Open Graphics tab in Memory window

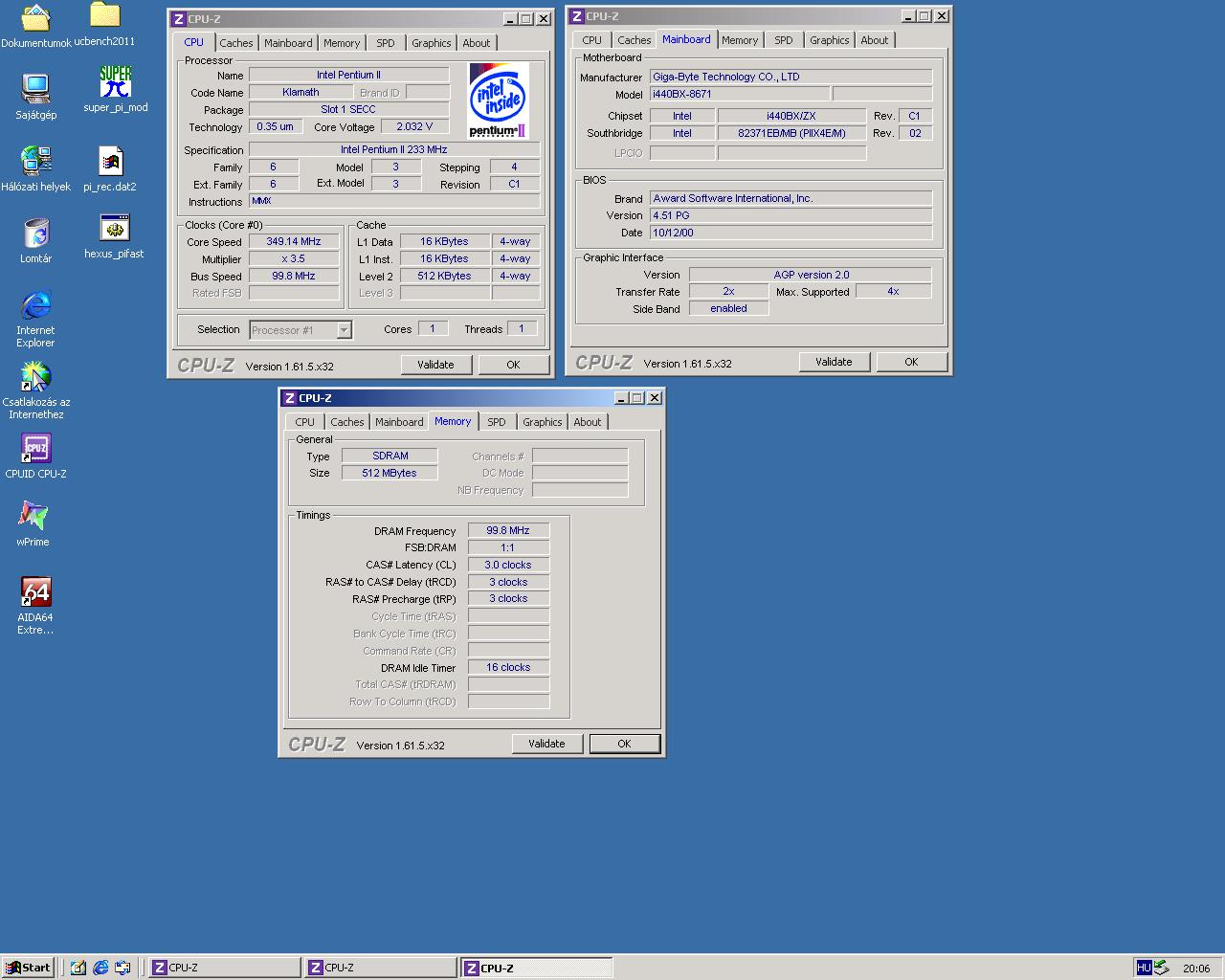click(x=543, y=422)
